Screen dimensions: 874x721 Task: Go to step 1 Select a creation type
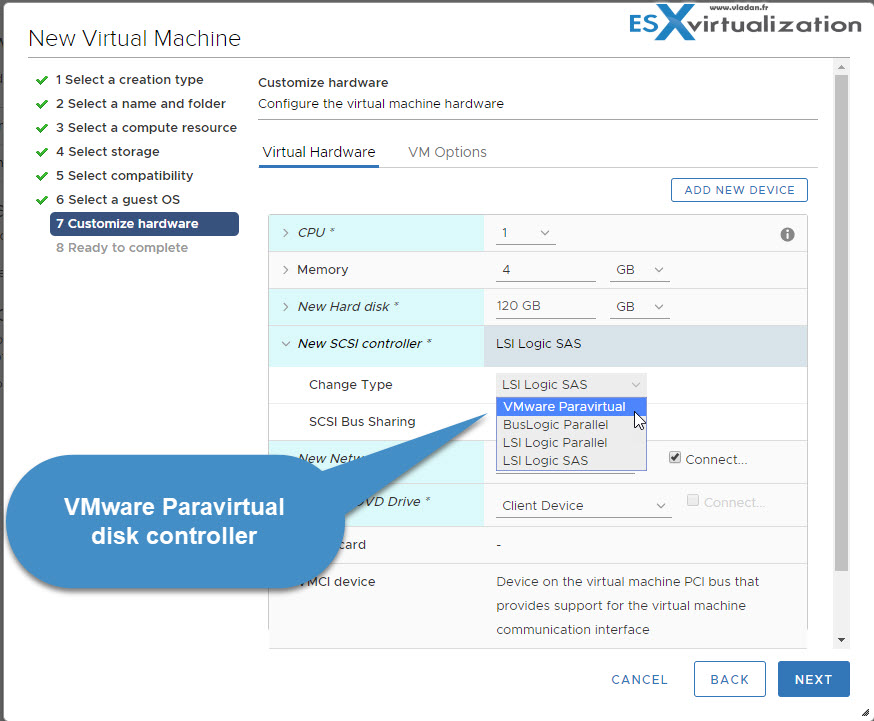point(129,80)
